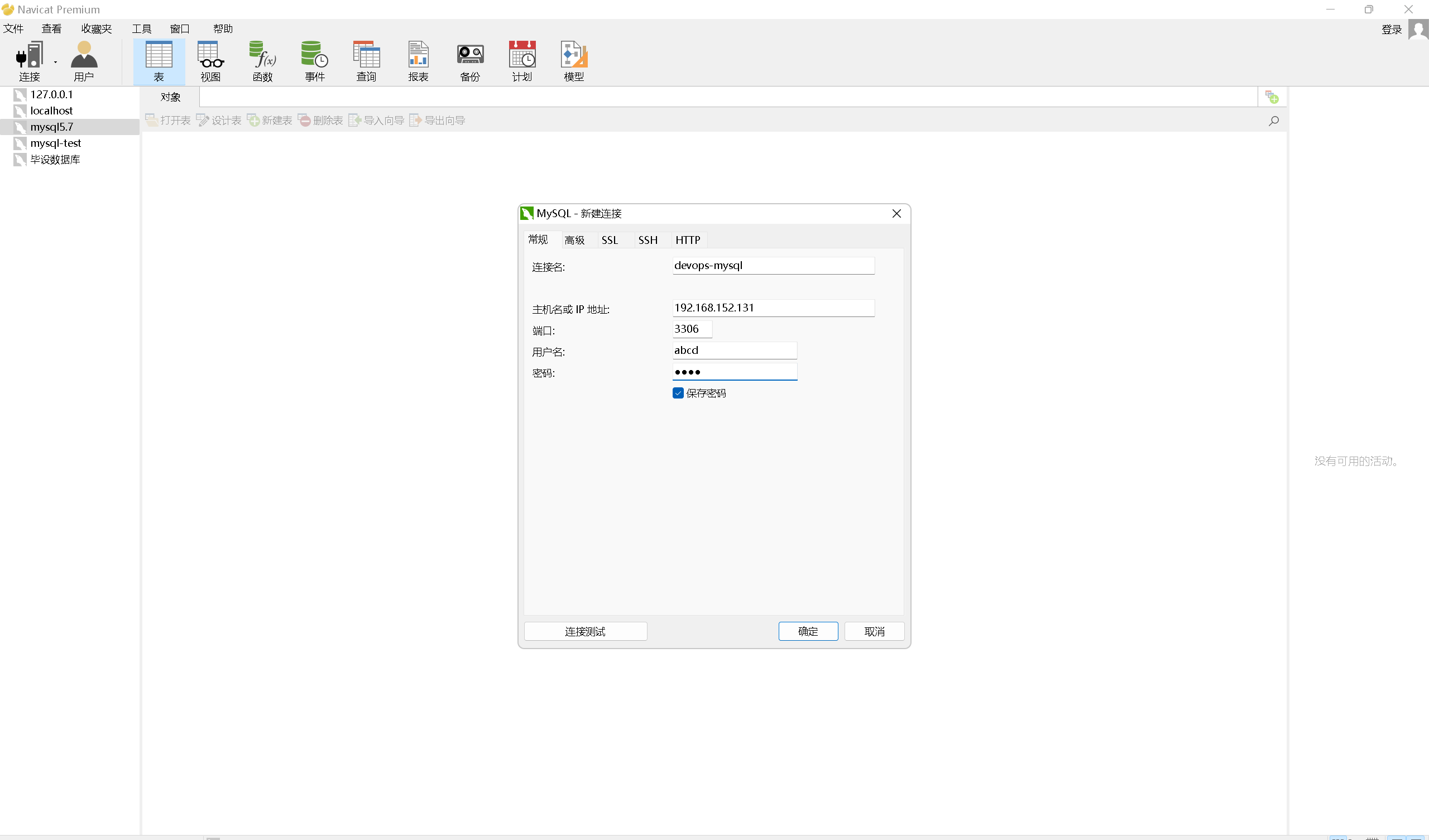The height and width of the screenshot is (840, 1429).
Task: Select the 报表 (Report) toolbar icon
Action: 419,61
